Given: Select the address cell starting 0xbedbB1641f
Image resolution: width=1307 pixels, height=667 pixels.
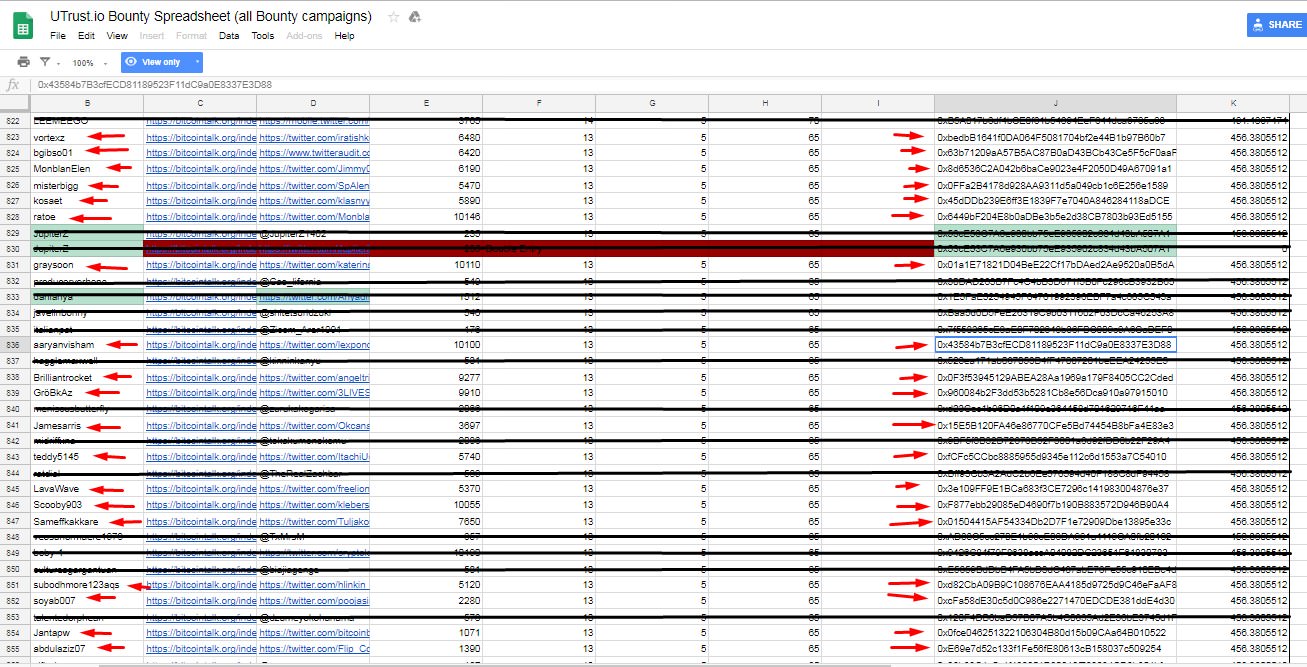Looking at the screenshot, I should point(1055,137).
